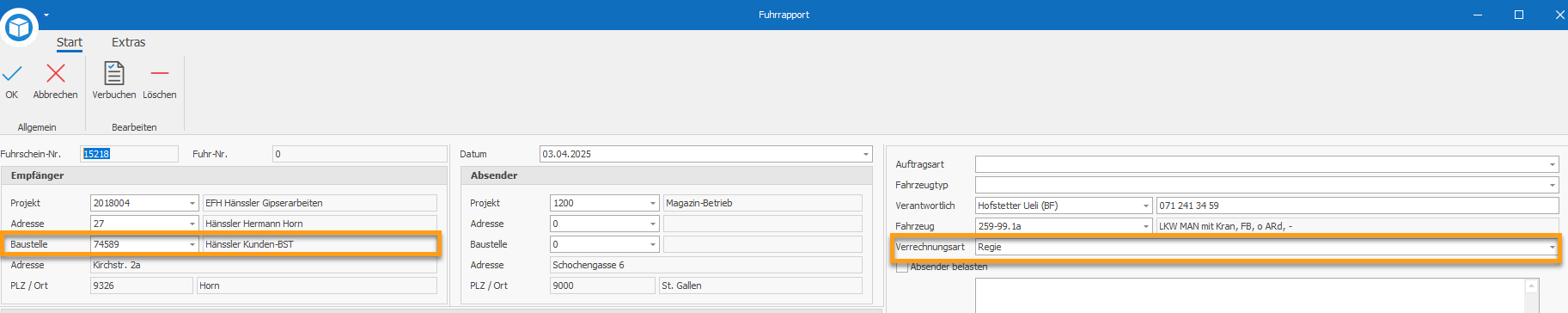Focus the Fuhr-Nr. text field
Image resolution: width=1568 pixels, height=313 pixels.
tap(359, 154)
